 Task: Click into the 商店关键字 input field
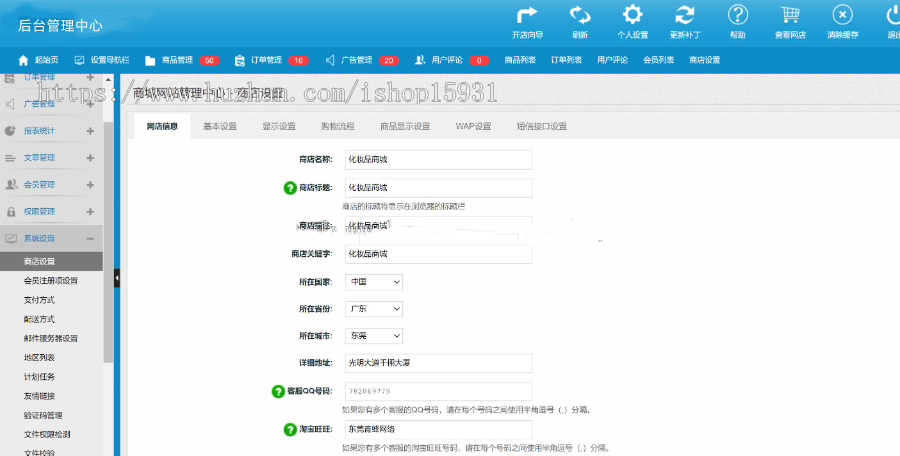(x=439, y=254)
